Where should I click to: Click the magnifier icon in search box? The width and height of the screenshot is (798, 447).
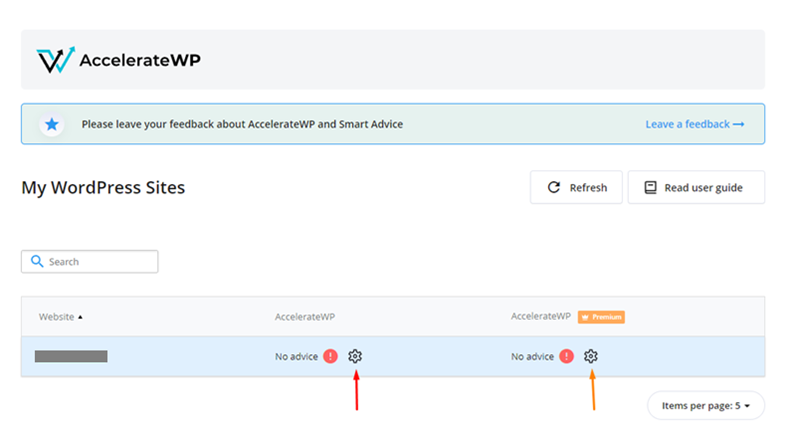coord(37,262)
